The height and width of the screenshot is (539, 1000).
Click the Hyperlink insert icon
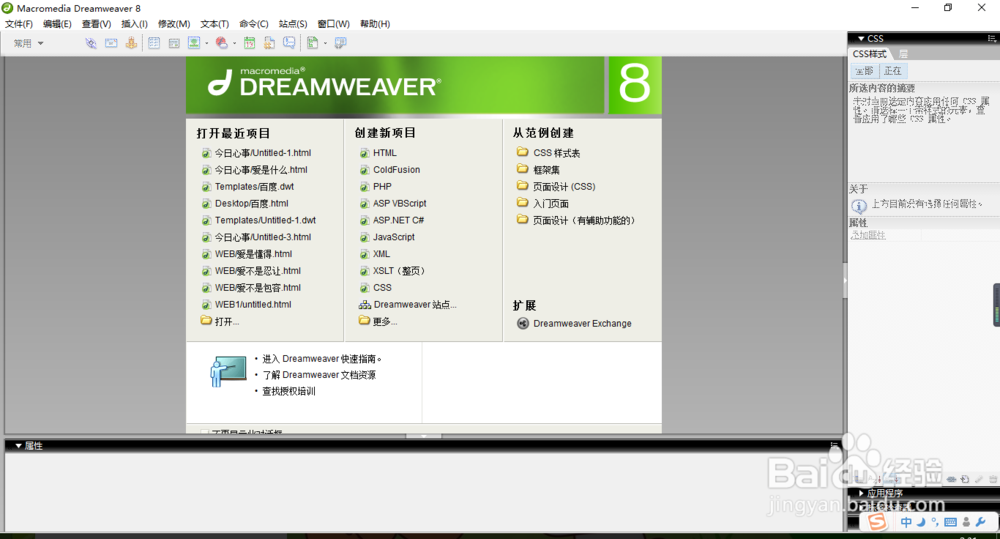[x=91, y=43]
